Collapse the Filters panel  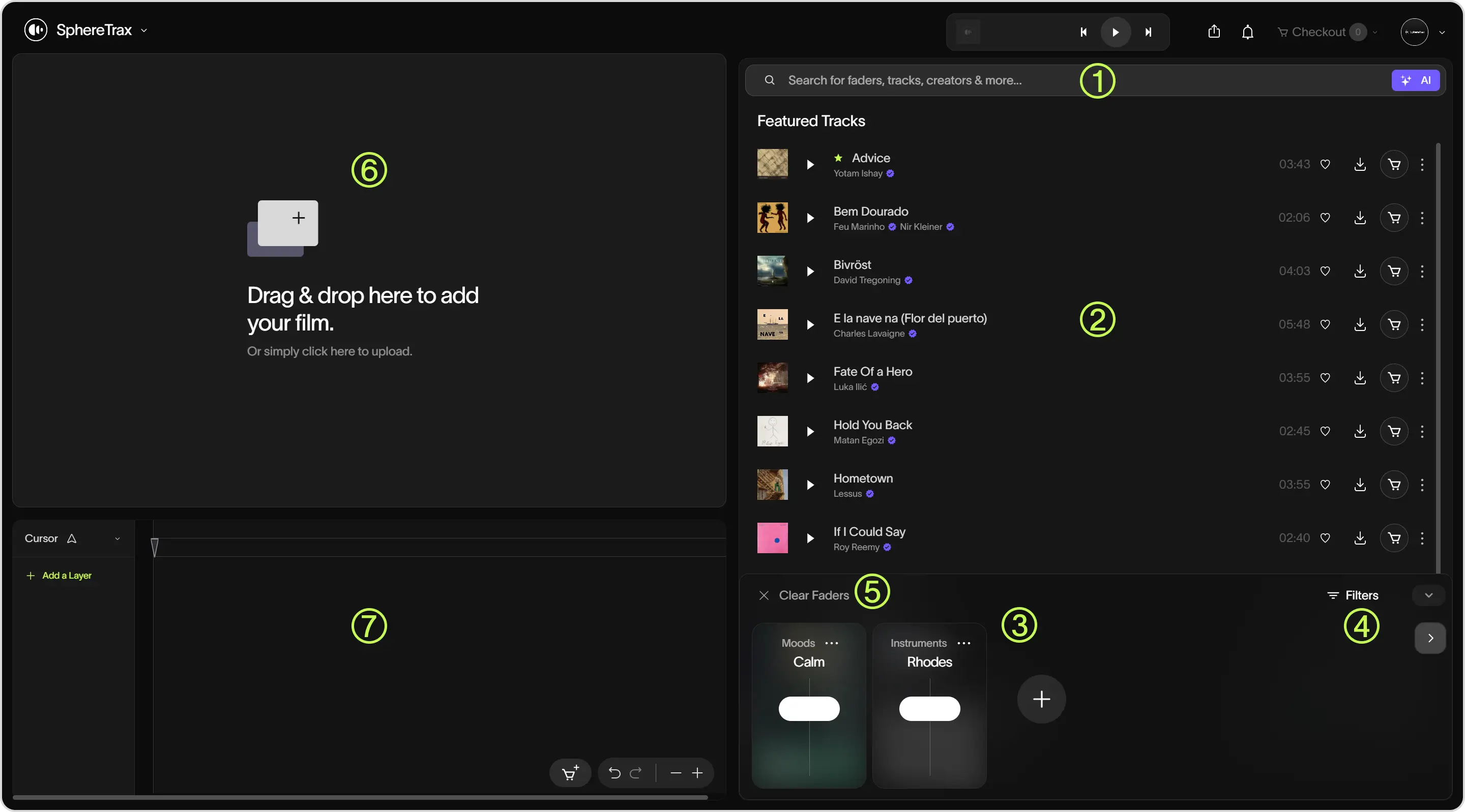click(x=1428, y=595)
